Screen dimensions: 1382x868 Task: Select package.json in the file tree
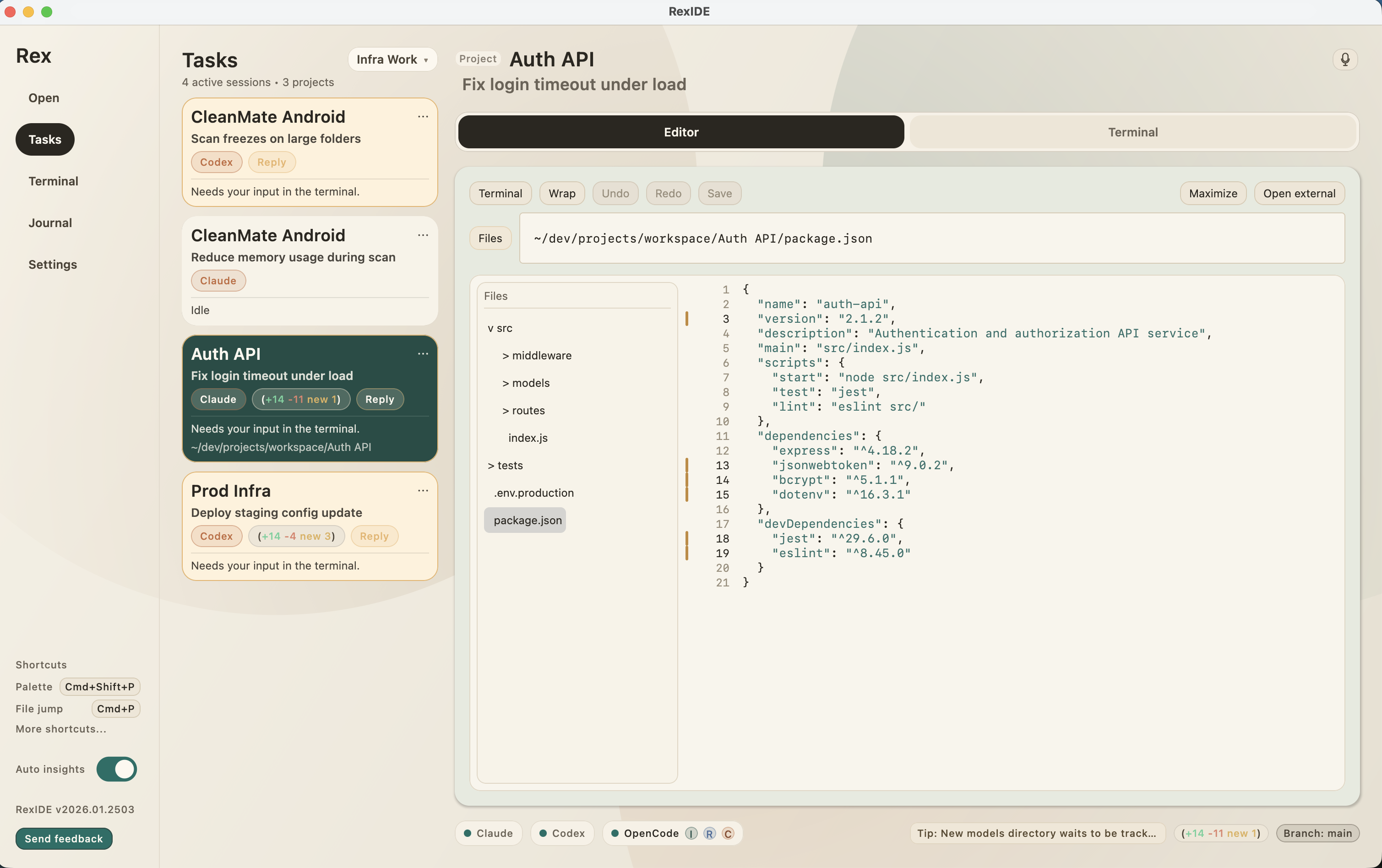tap(525, 520)
